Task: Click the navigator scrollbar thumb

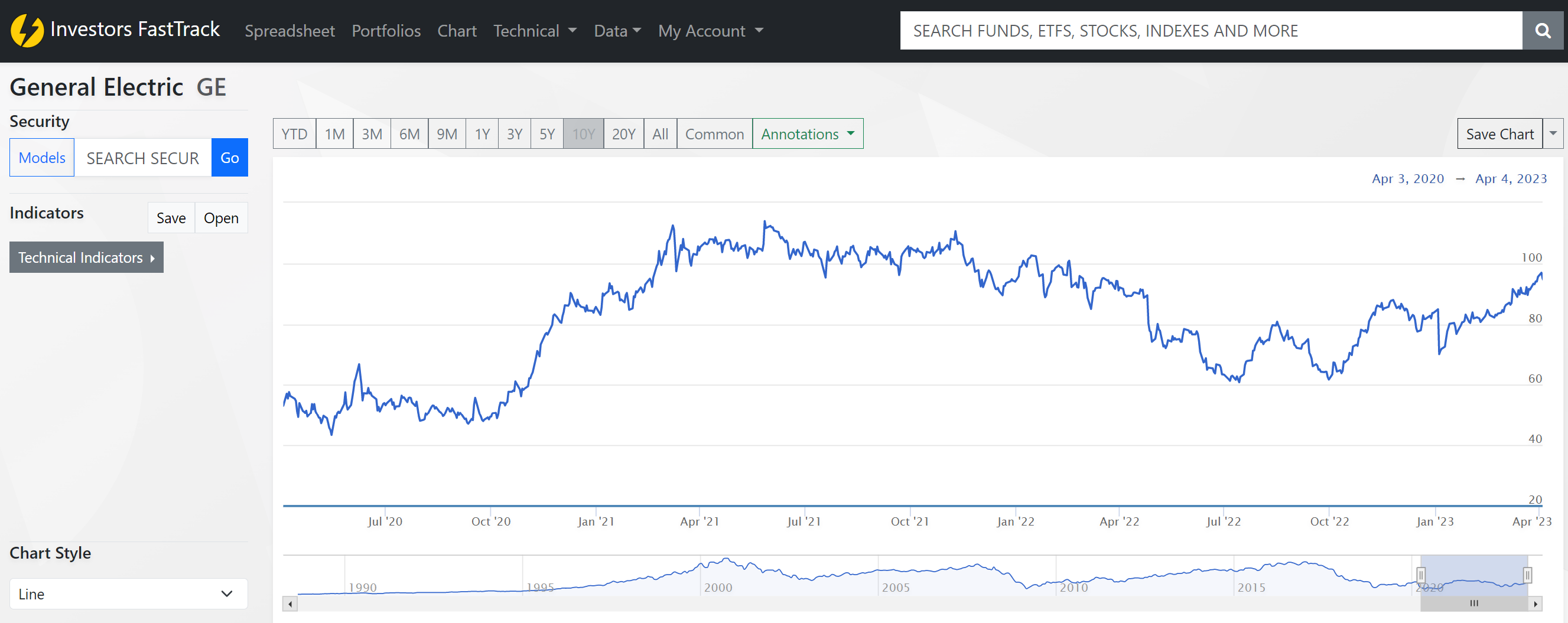Action: [1473, 604]
